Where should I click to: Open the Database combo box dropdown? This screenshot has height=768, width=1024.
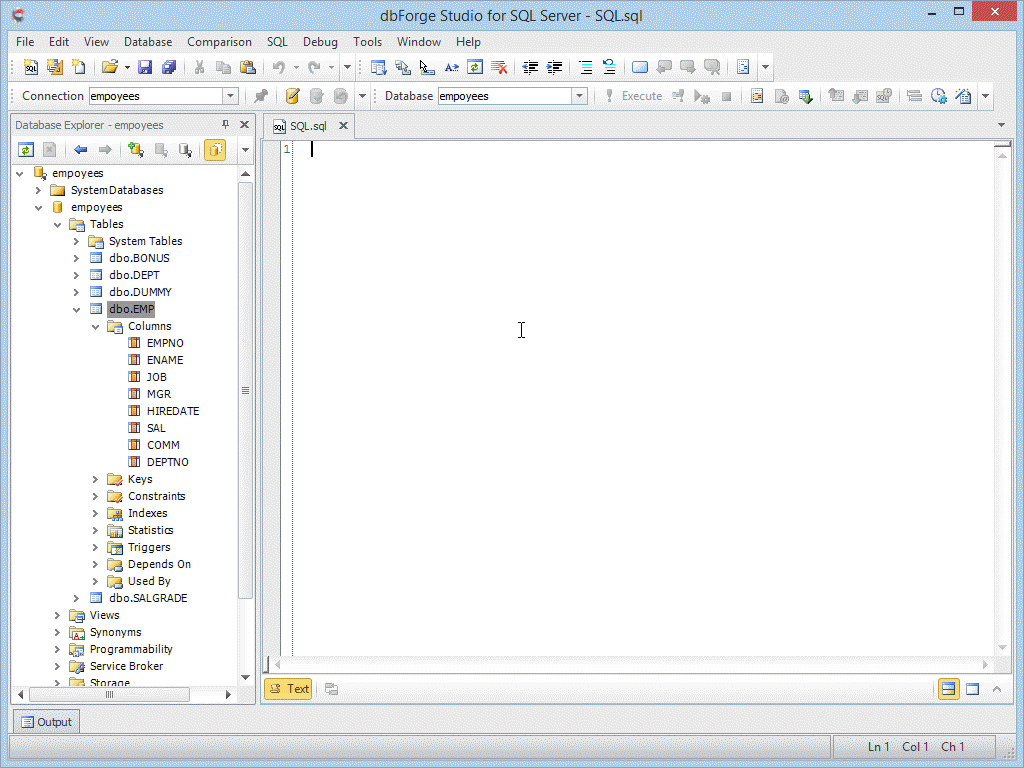579,96
